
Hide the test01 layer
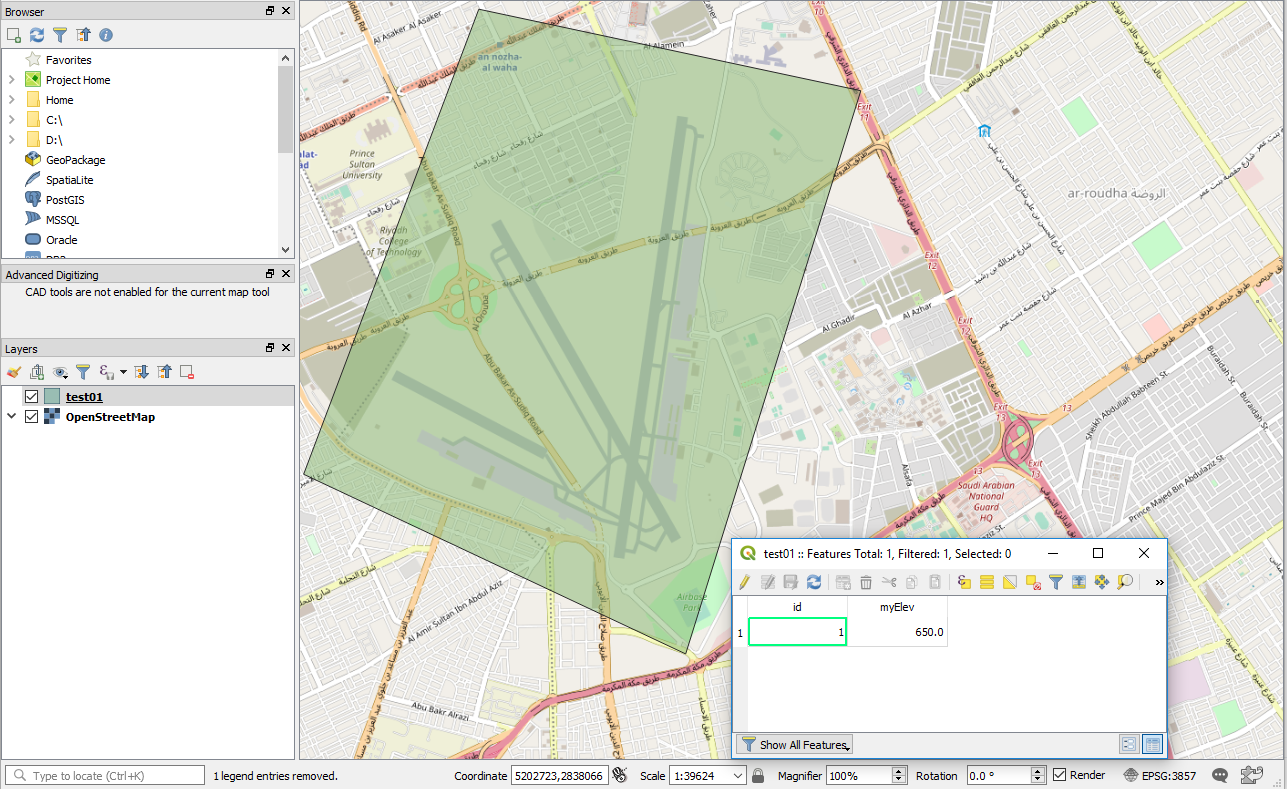(x=32, y=395)
